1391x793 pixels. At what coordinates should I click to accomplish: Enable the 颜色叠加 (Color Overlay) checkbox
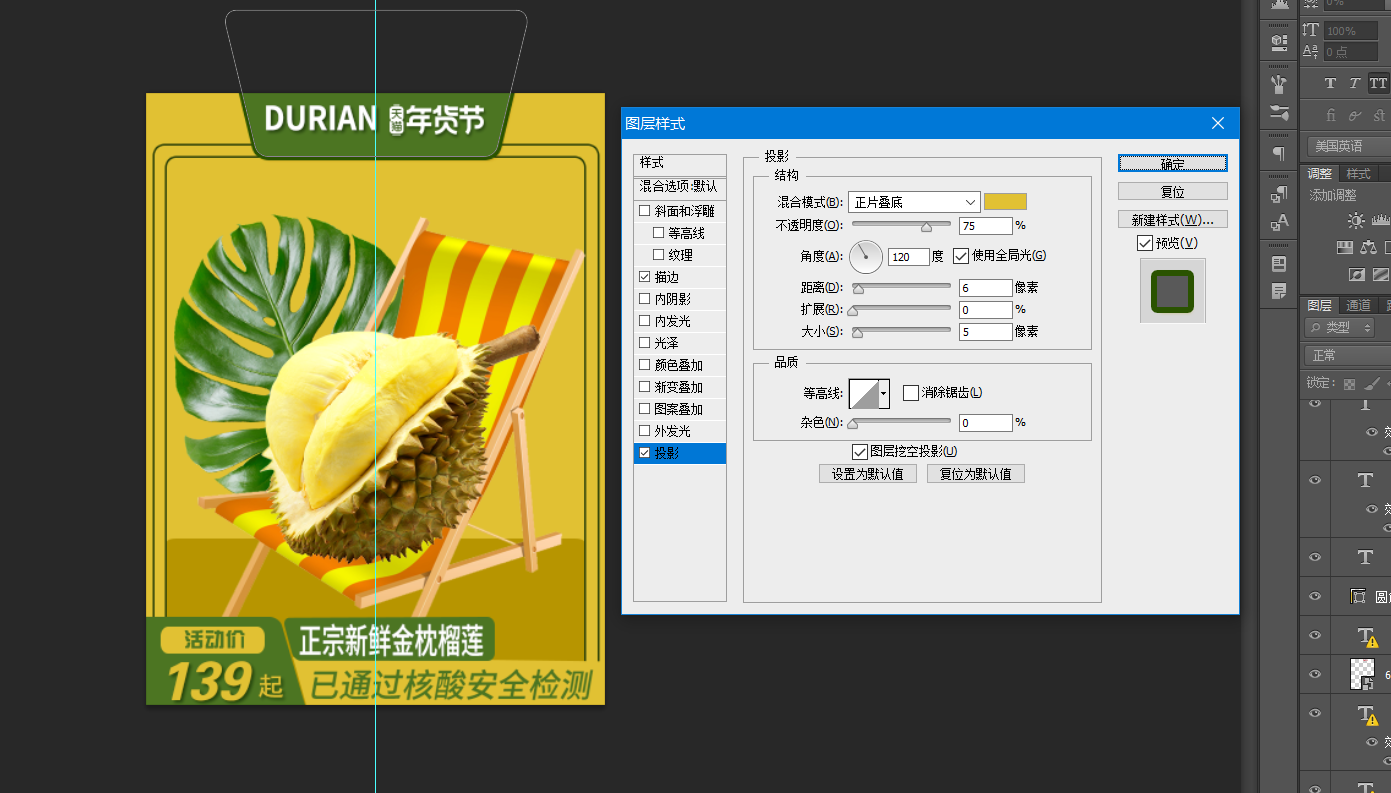pos(645,365)
